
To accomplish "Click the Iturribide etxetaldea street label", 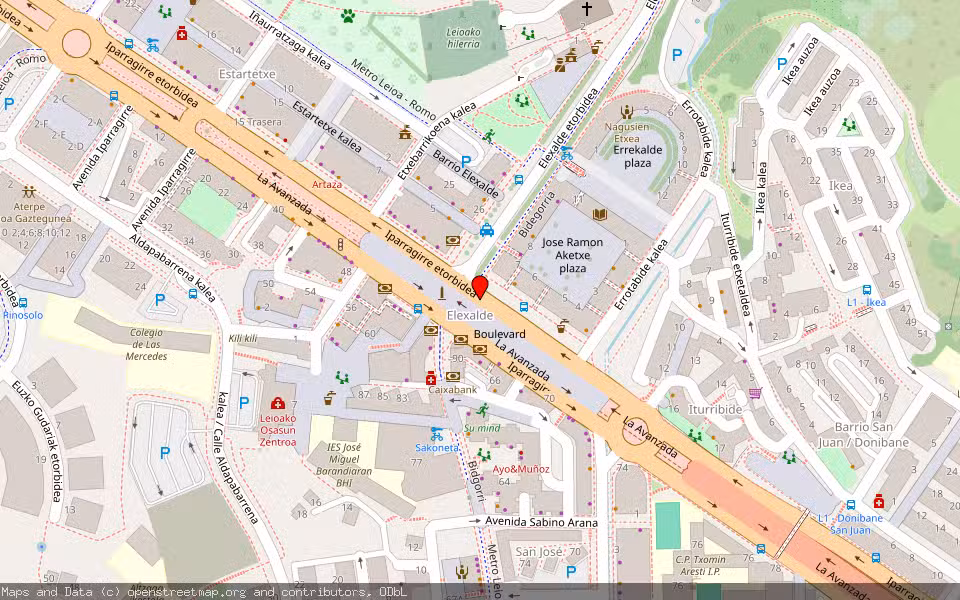I will [x=734, y=264].
